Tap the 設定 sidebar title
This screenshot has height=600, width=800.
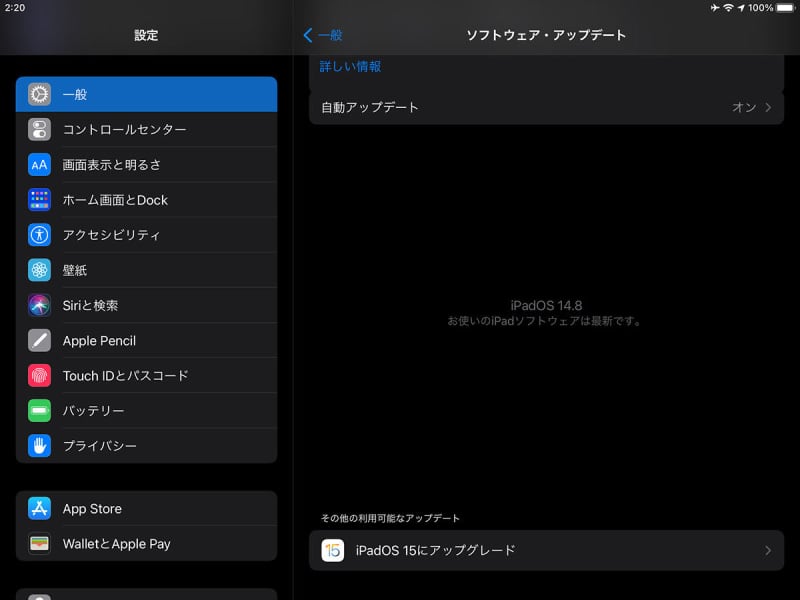(x=146, y=35)
